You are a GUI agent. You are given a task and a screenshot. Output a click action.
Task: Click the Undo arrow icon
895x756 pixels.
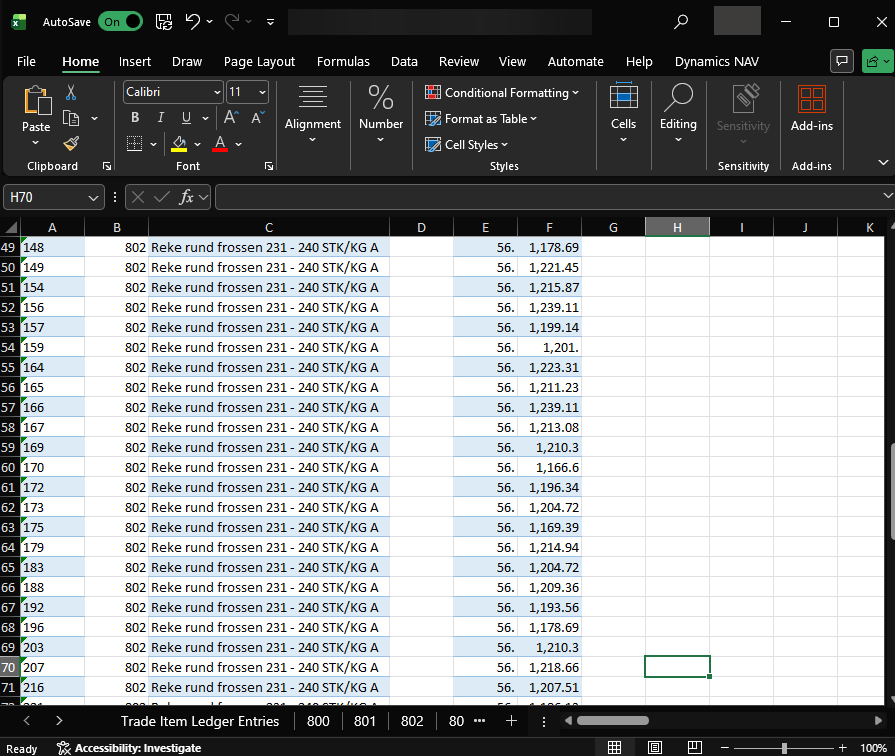click(x=193, y=21)
